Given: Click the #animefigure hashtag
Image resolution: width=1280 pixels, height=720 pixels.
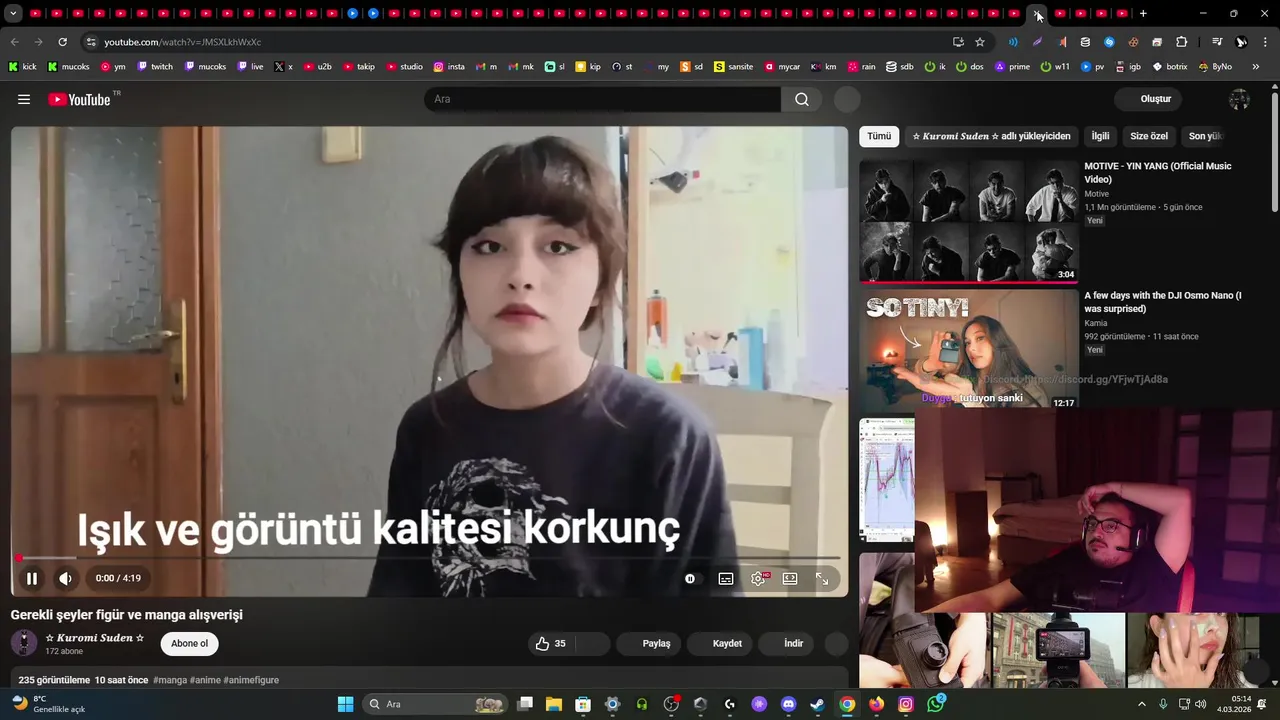Looking at the screenshot, I should click(x=251, y=680).
